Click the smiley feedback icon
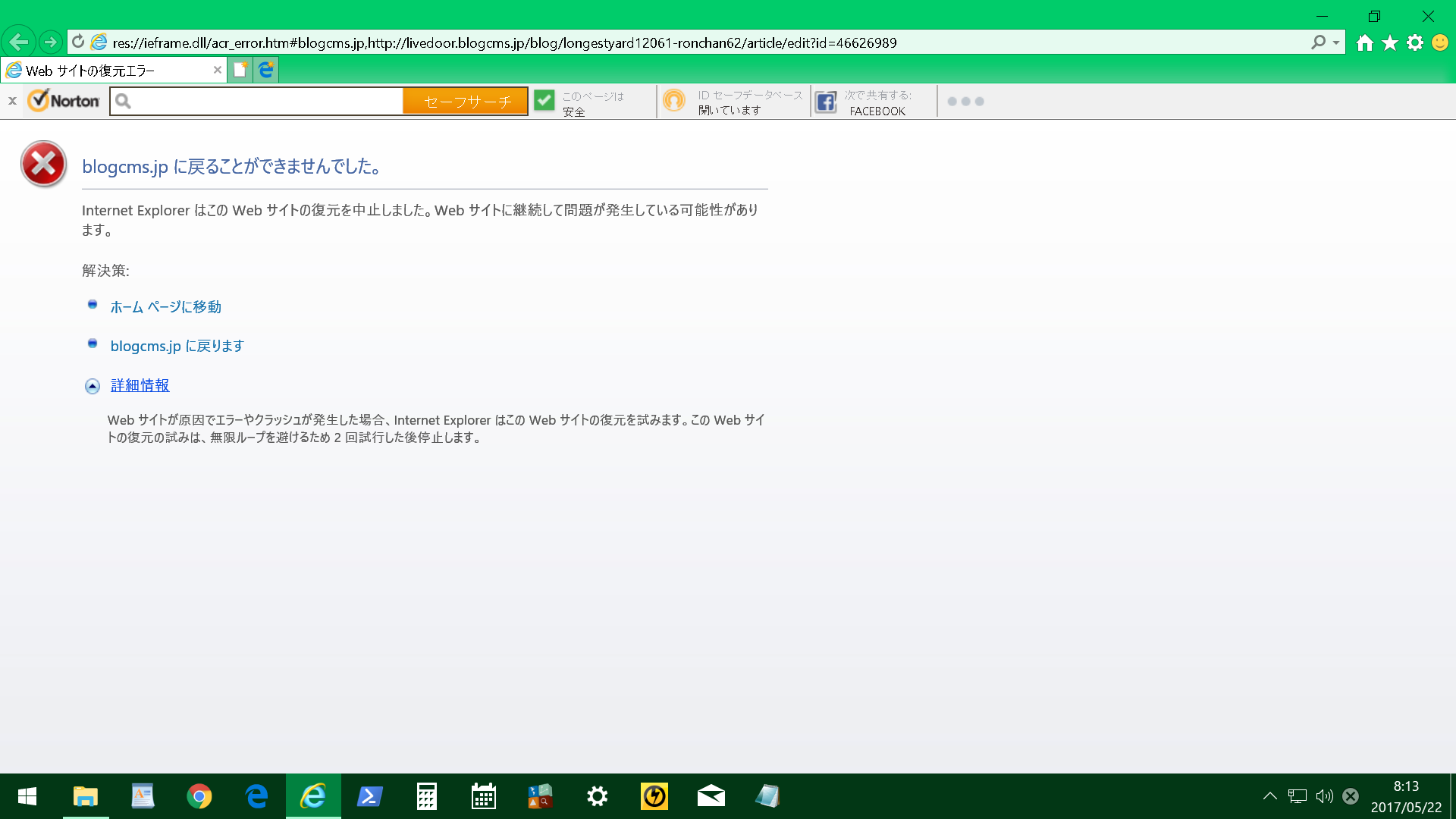This screenshot has height=819, width=1456. 1440,43
